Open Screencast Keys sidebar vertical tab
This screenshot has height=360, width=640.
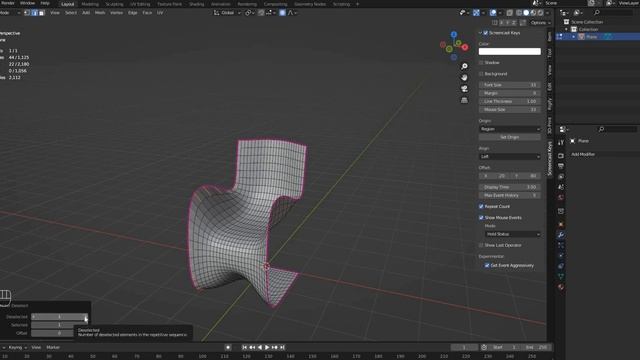click(550, 158)
